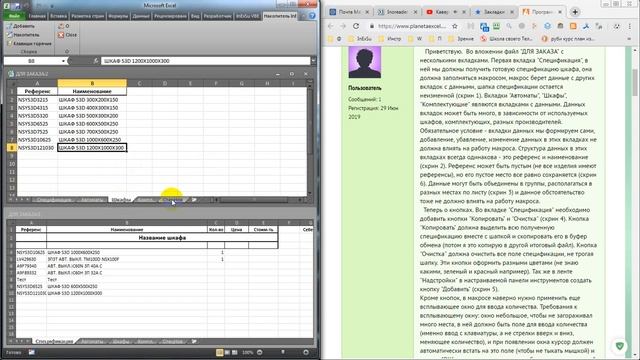
Task: Click the 100% zoom level label
Action: click(247, 352)
